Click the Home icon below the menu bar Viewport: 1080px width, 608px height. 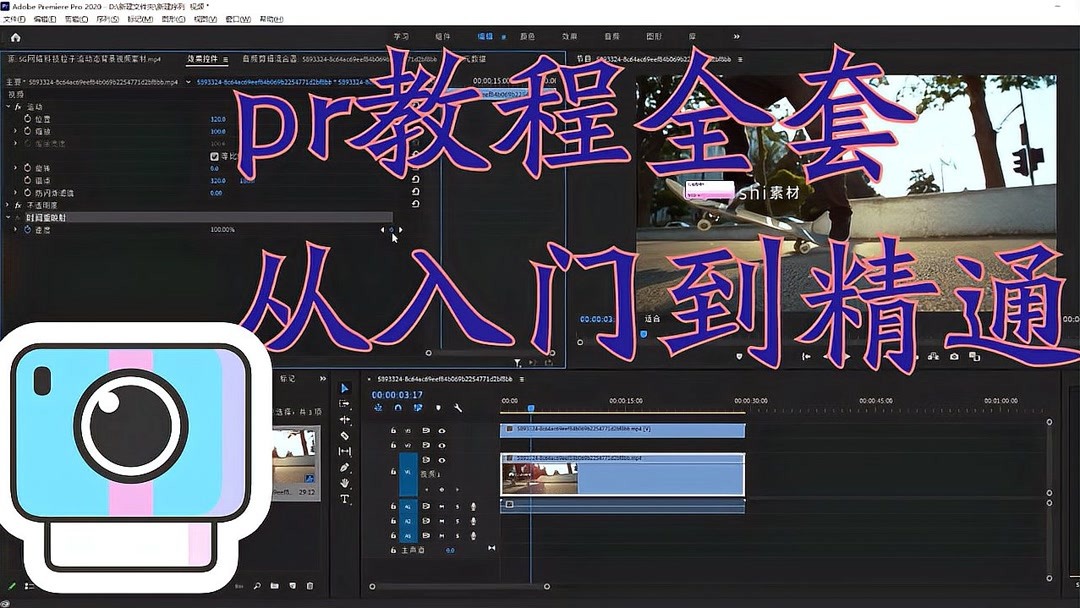tap(14, 36)
